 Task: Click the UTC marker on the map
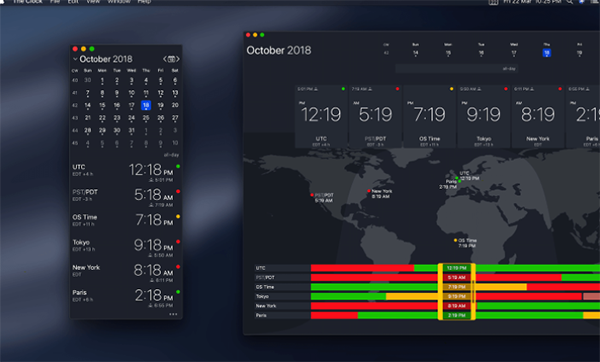[x=457, y=178]
